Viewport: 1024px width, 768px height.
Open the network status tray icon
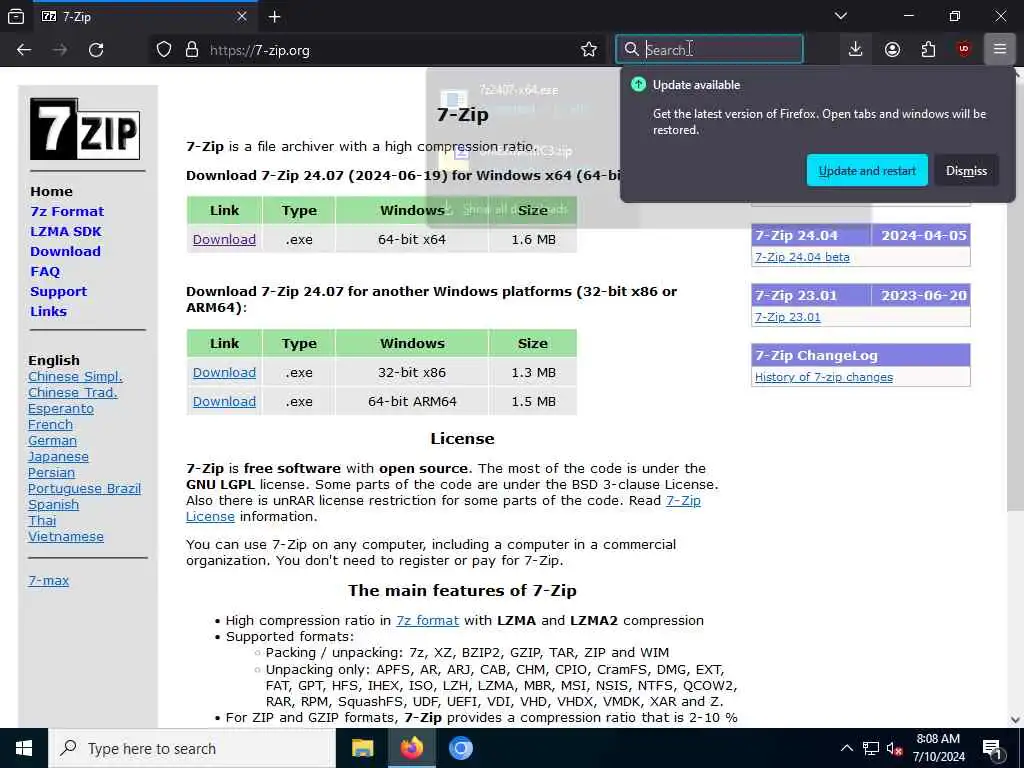tap(871, 748)
